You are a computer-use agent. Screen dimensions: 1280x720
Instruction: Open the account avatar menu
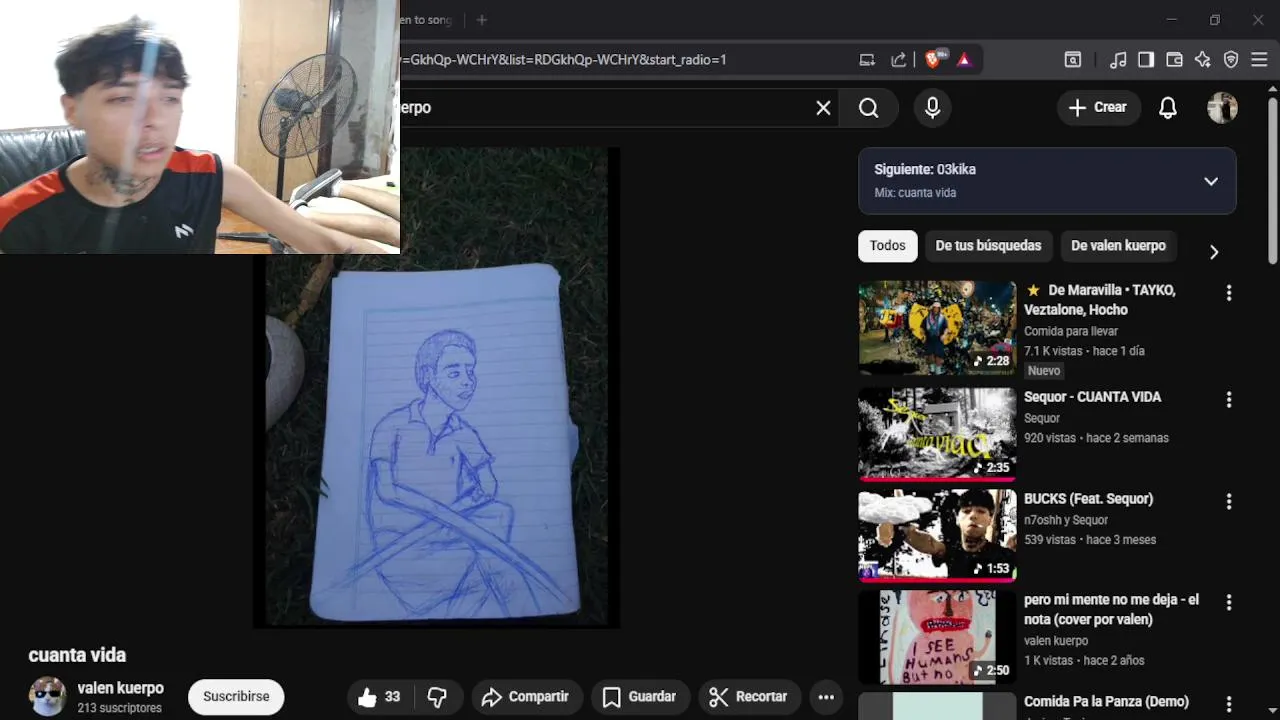1222,108
